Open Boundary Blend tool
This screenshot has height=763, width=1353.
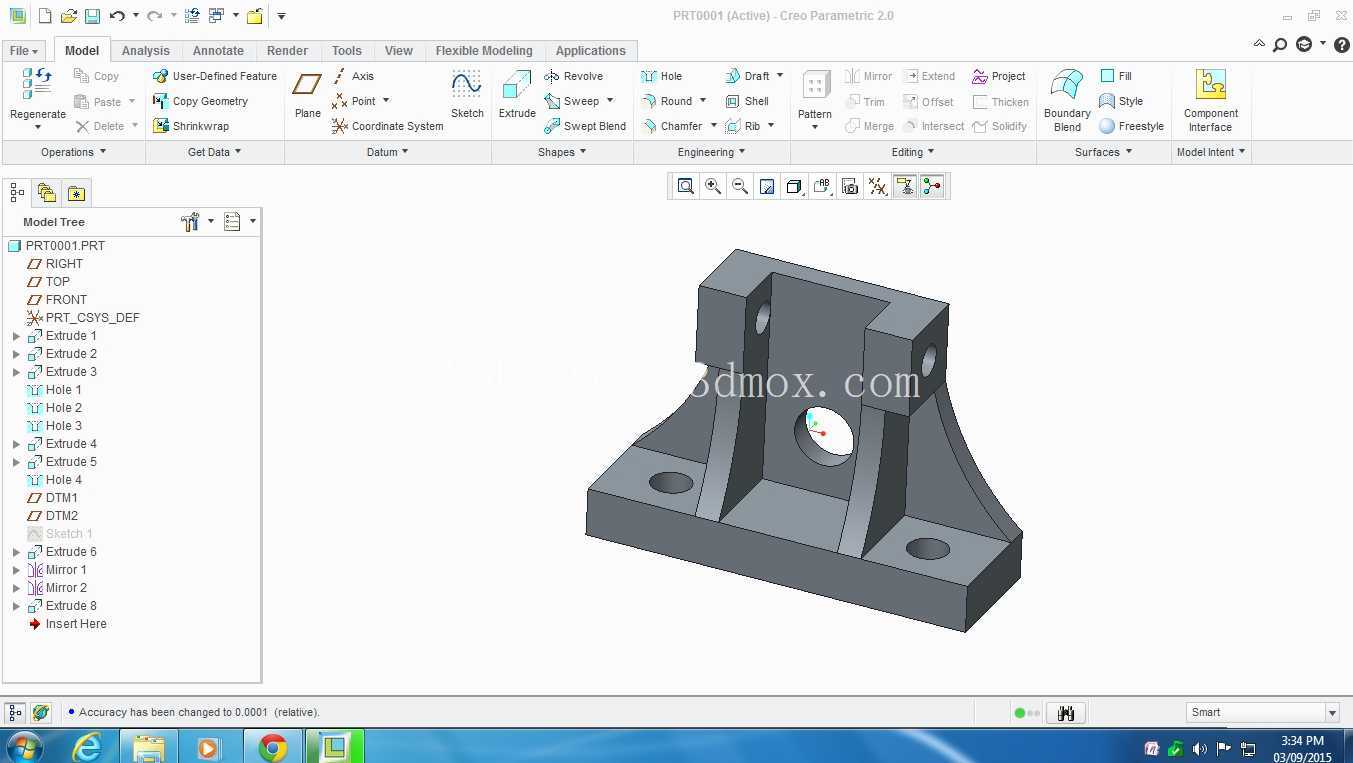[x=1067, y=100]
